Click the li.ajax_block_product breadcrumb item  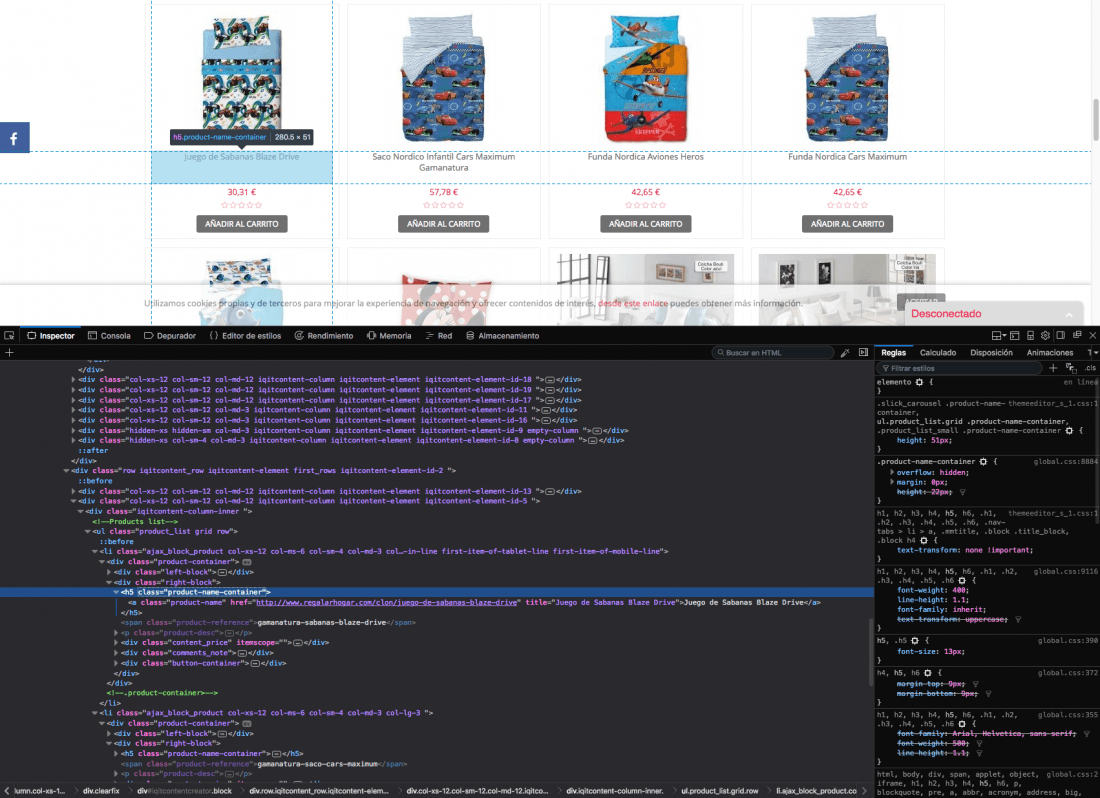(816, 791)
